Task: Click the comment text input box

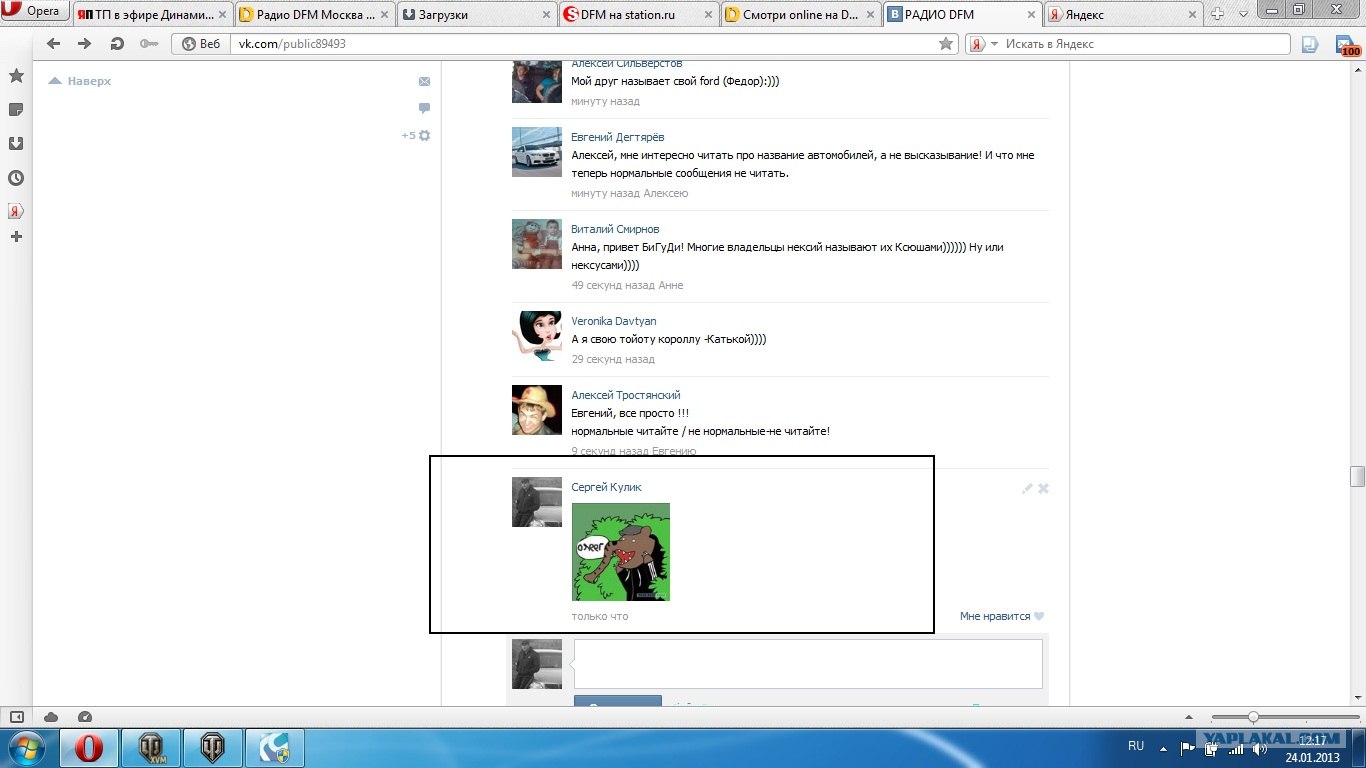Action: tap(808, 663)
